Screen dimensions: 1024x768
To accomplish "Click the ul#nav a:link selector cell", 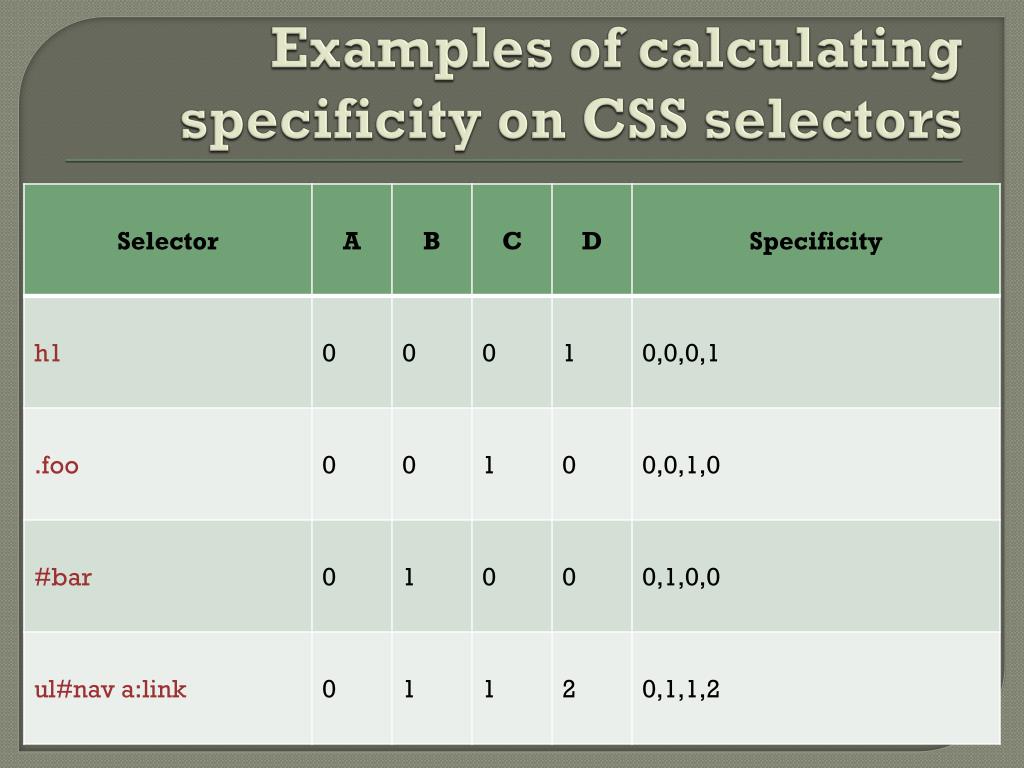I will [168, 688].
